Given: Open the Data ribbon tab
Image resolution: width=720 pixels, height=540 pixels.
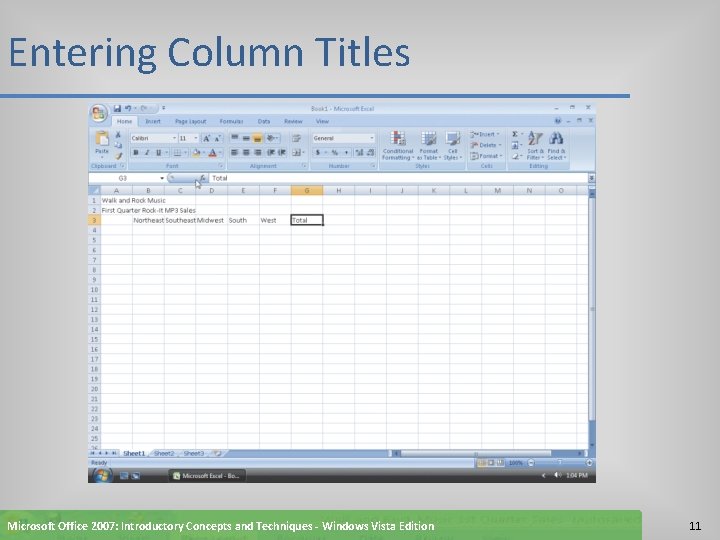Looking at the screenshot, I should click(264, 121).
